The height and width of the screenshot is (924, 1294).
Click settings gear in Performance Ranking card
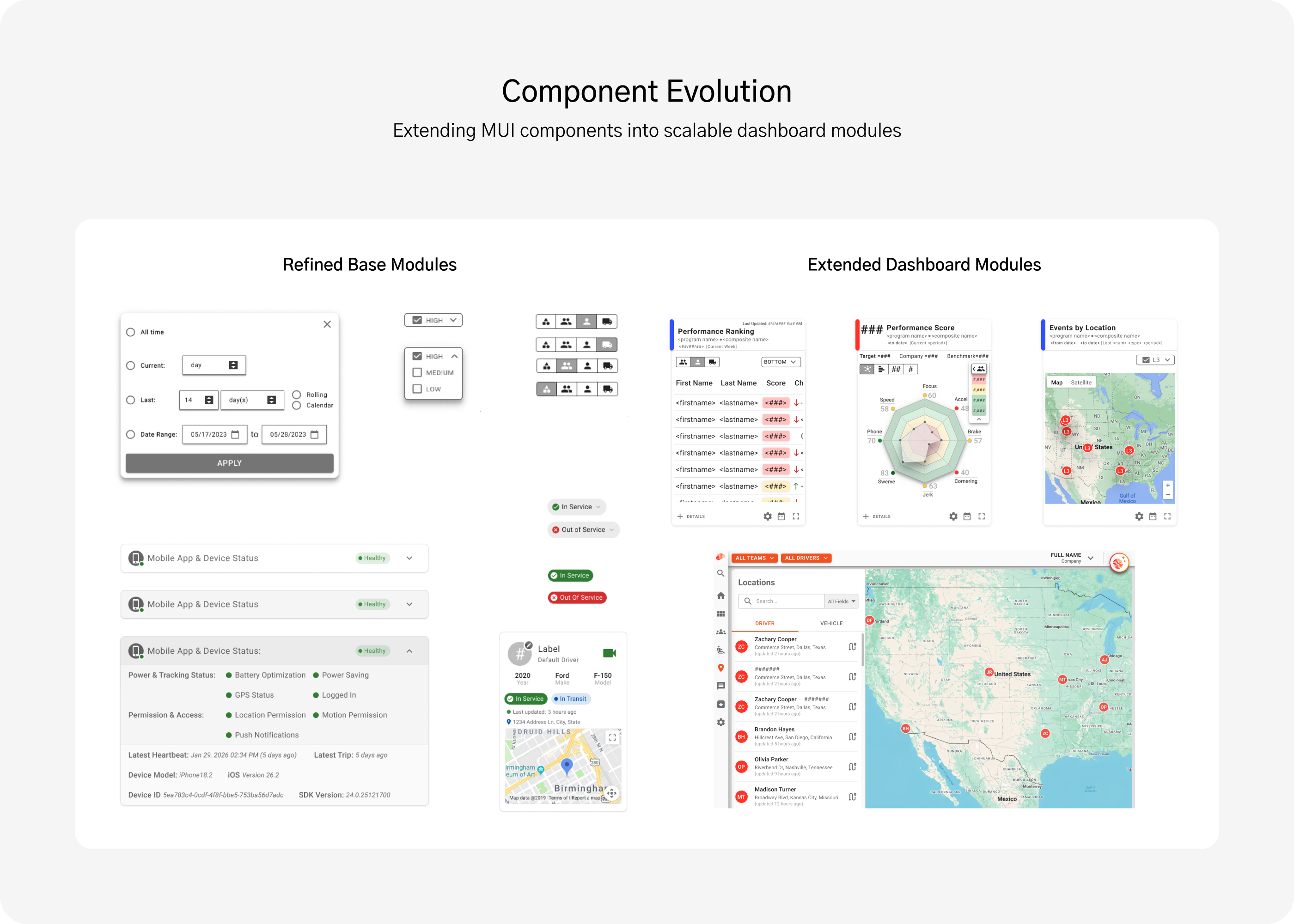[767, 517]
